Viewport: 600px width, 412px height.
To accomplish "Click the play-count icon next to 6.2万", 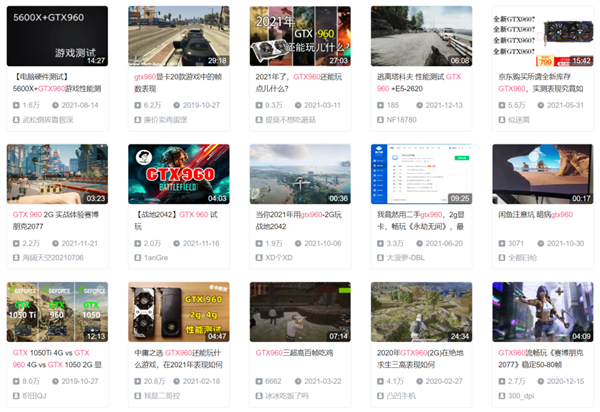I will click(138, 105).
